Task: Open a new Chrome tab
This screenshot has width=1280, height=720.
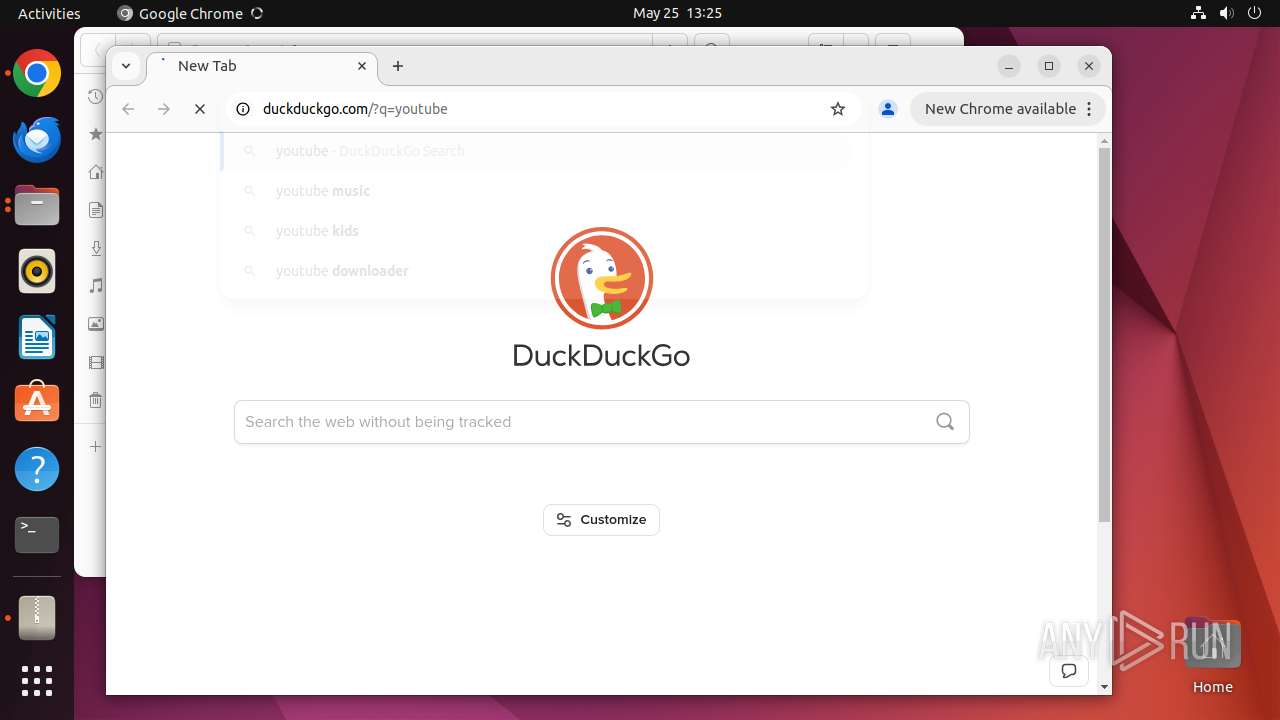Action: [x=398, y=66]
